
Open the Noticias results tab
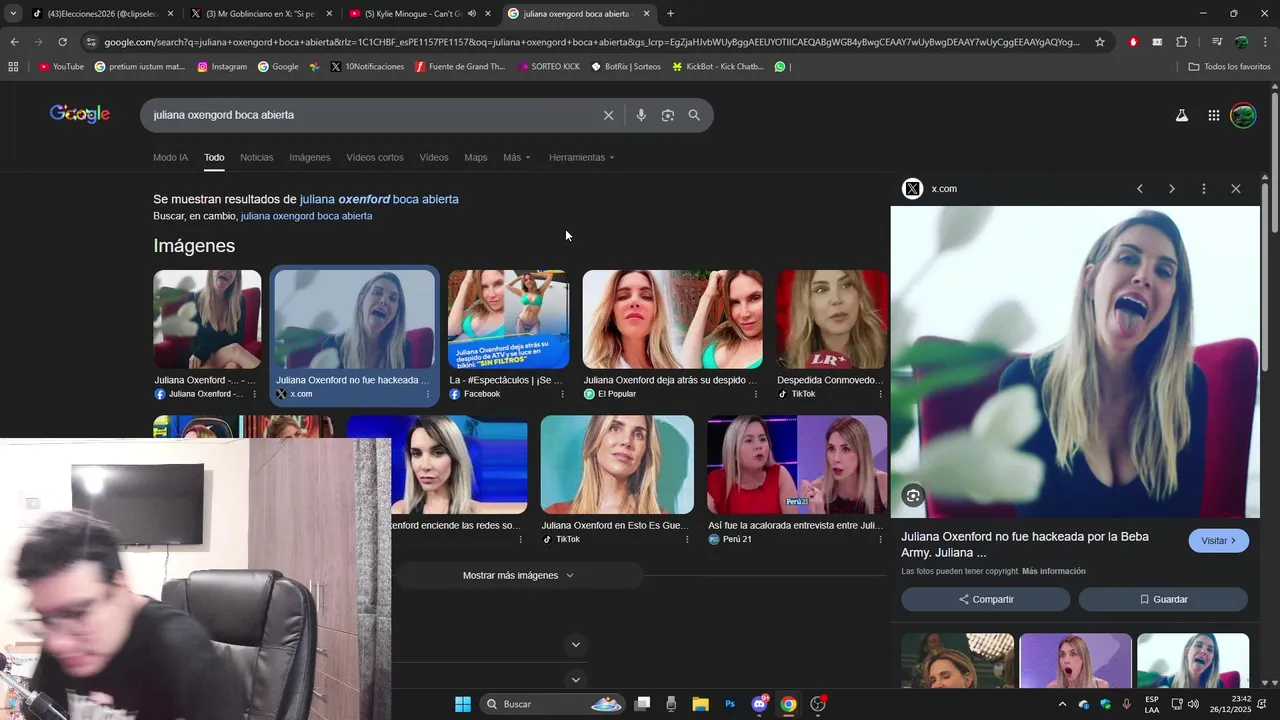(x=256, y=158)
